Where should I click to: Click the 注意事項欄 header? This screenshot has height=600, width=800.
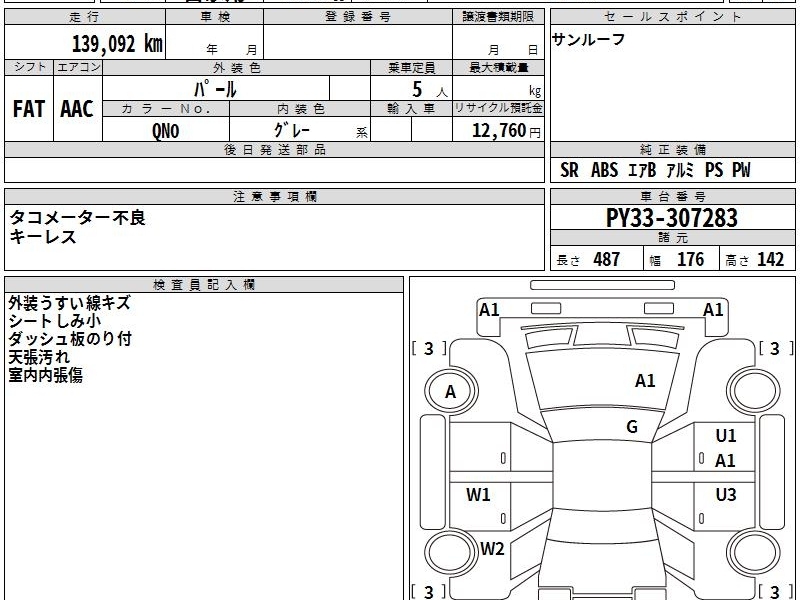point(274,196)
